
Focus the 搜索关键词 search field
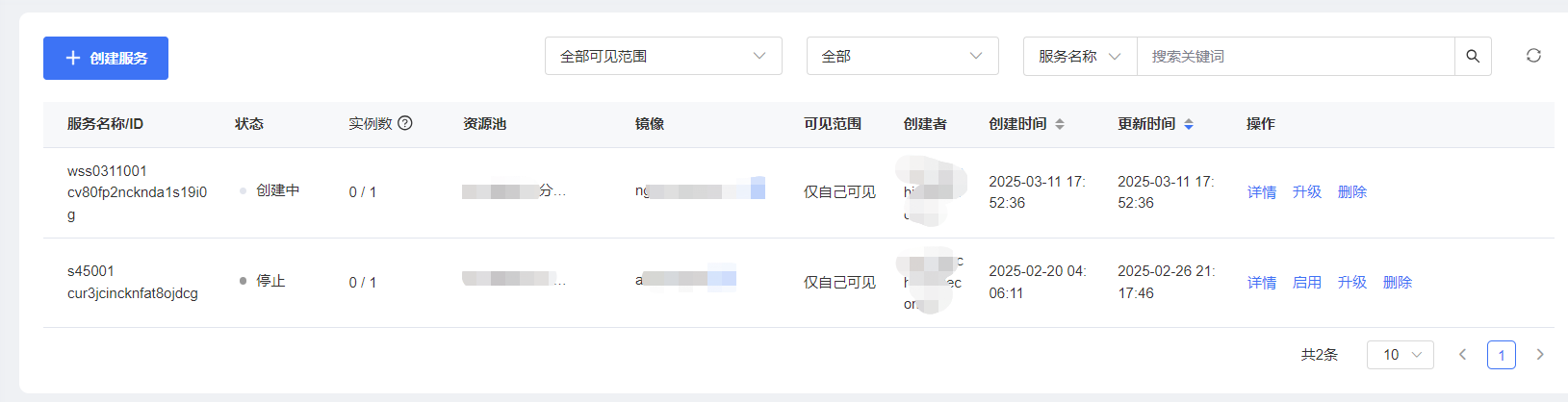[1296, 56]
